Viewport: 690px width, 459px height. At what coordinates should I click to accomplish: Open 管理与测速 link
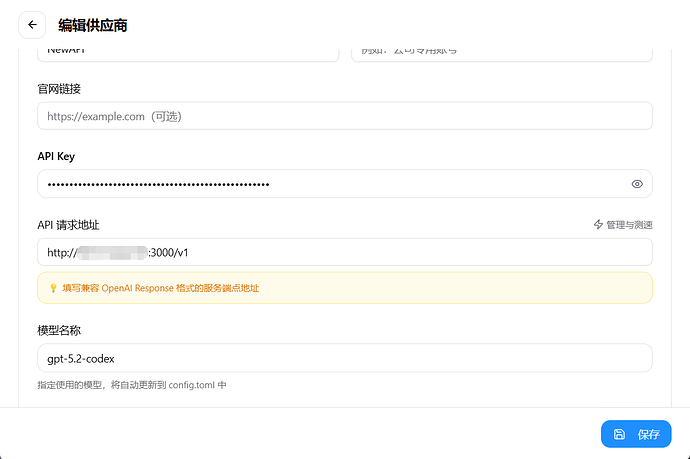623,225
